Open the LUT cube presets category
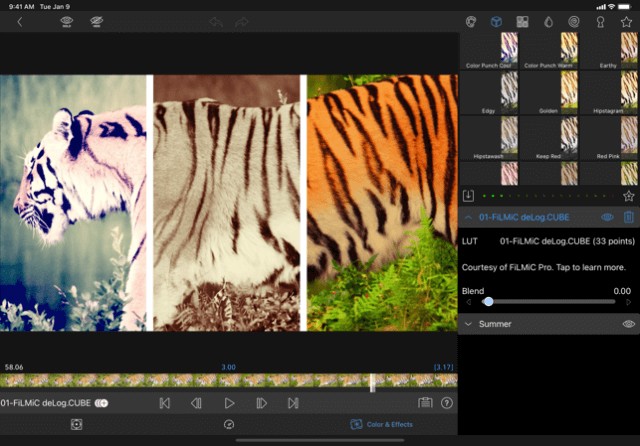The height and width of the screenshot is (446, 640). pos(496,21)
